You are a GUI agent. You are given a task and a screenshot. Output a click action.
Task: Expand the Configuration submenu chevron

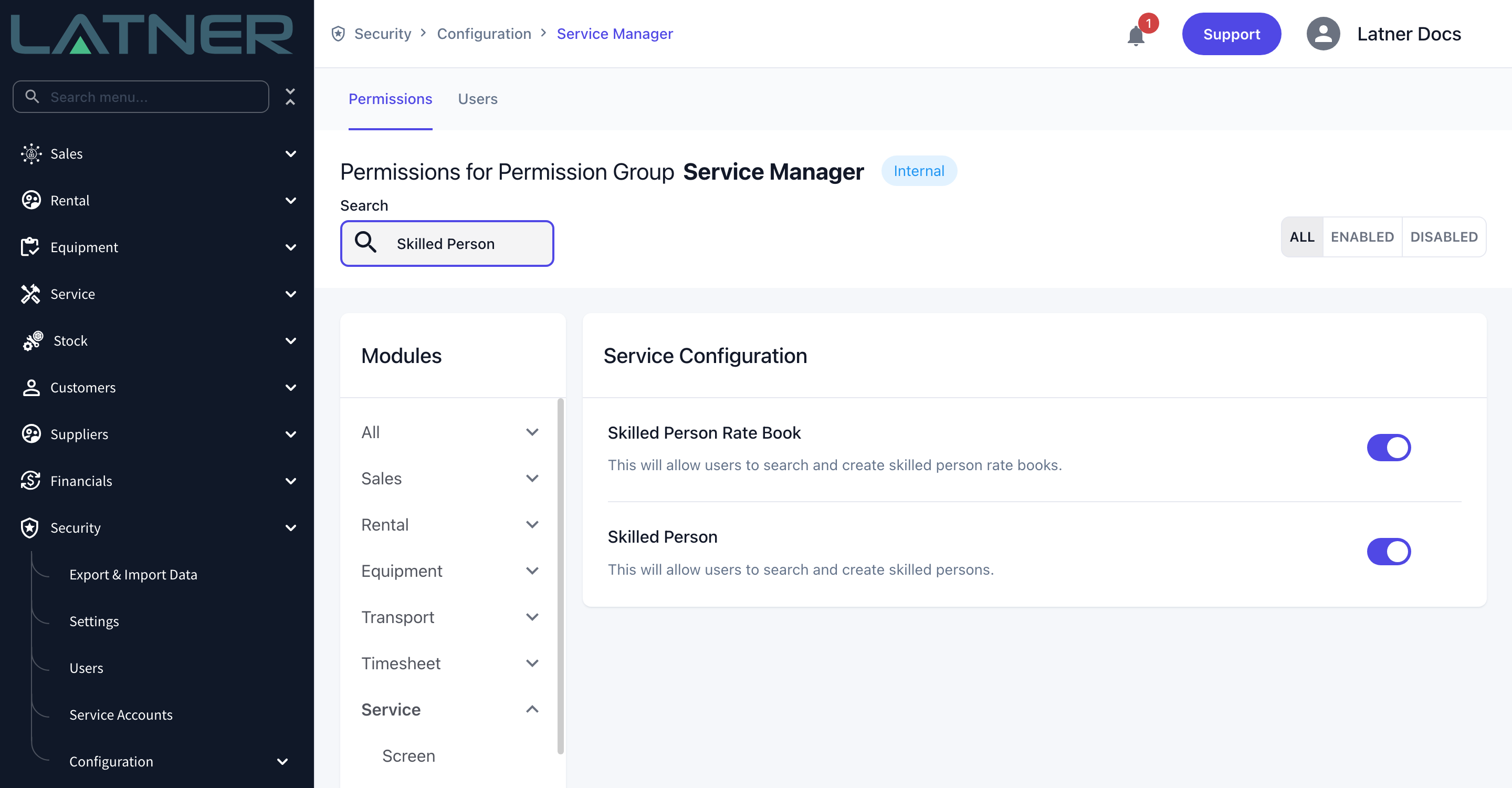click(282, 762)
